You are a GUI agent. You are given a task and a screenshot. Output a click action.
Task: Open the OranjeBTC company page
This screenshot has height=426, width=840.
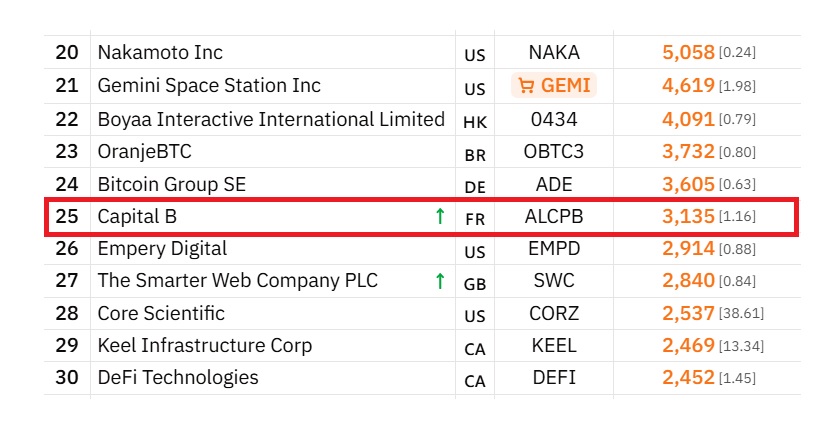(x=145, y=152)
